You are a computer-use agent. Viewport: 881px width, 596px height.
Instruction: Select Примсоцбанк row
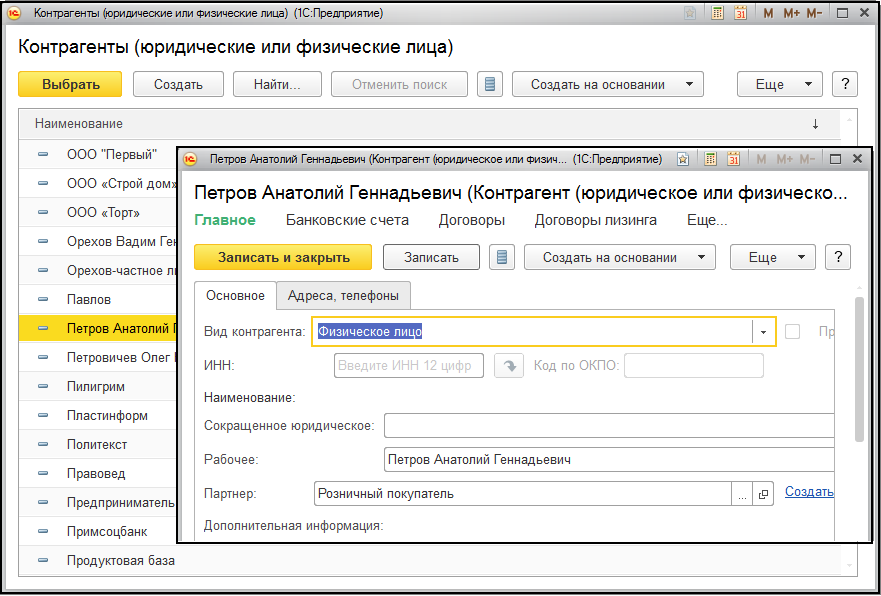point(98,531)
